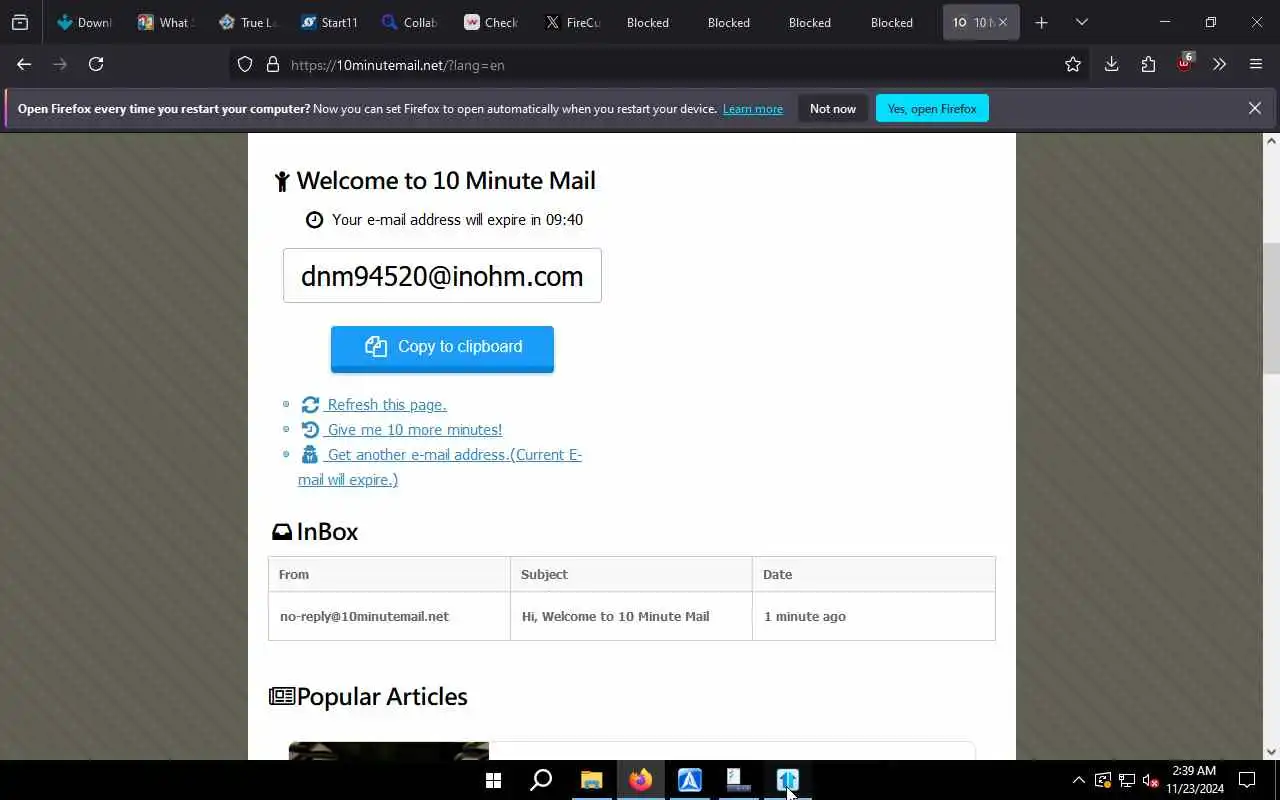Image resolution: width=1280 pixels, height=800 pixels.
Task: Dismiss the open Firefox notification bar
Action: [1254, 108]
